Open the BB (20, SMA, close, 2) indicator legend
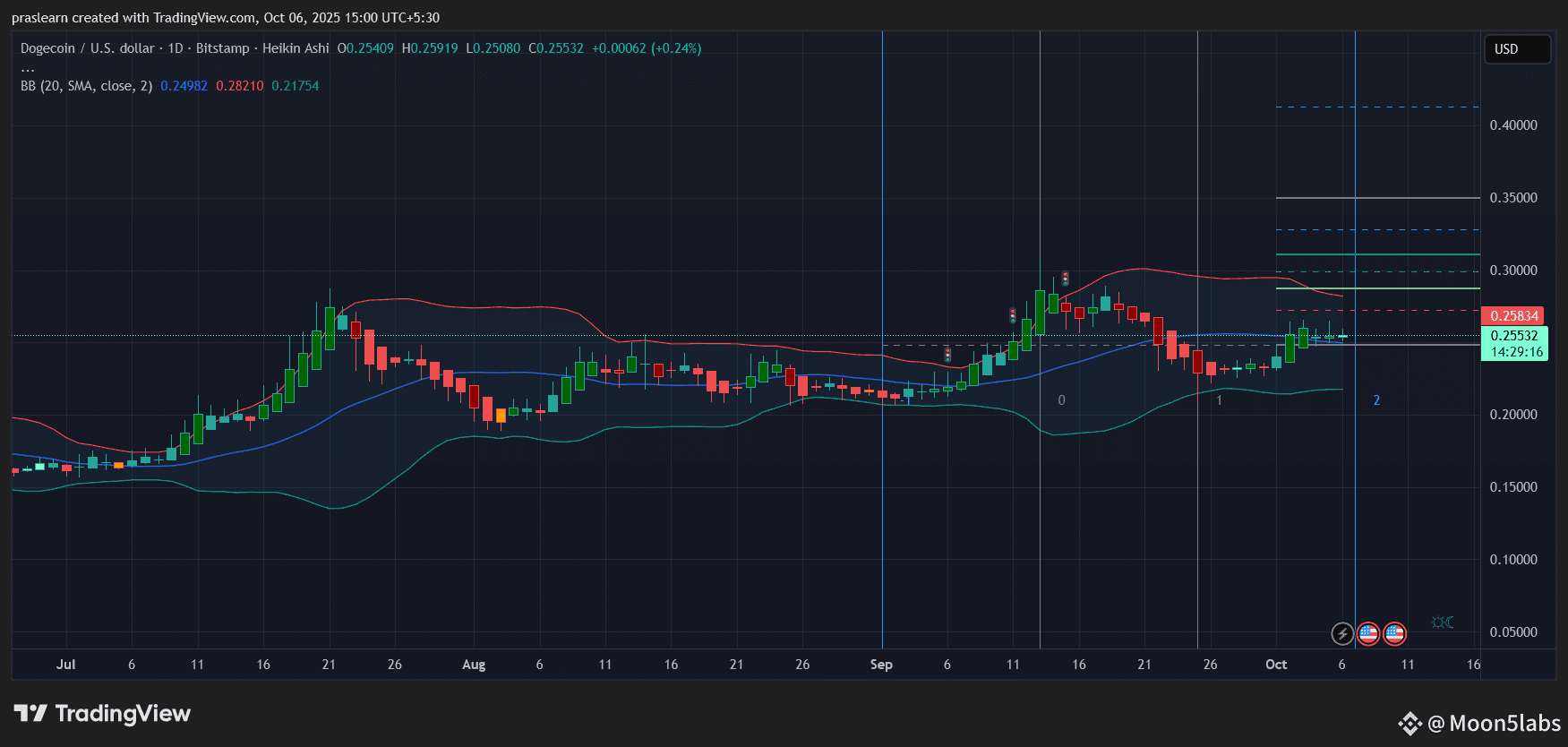Viewport: 1568px width, 747px height. click(x=86, y=86)
